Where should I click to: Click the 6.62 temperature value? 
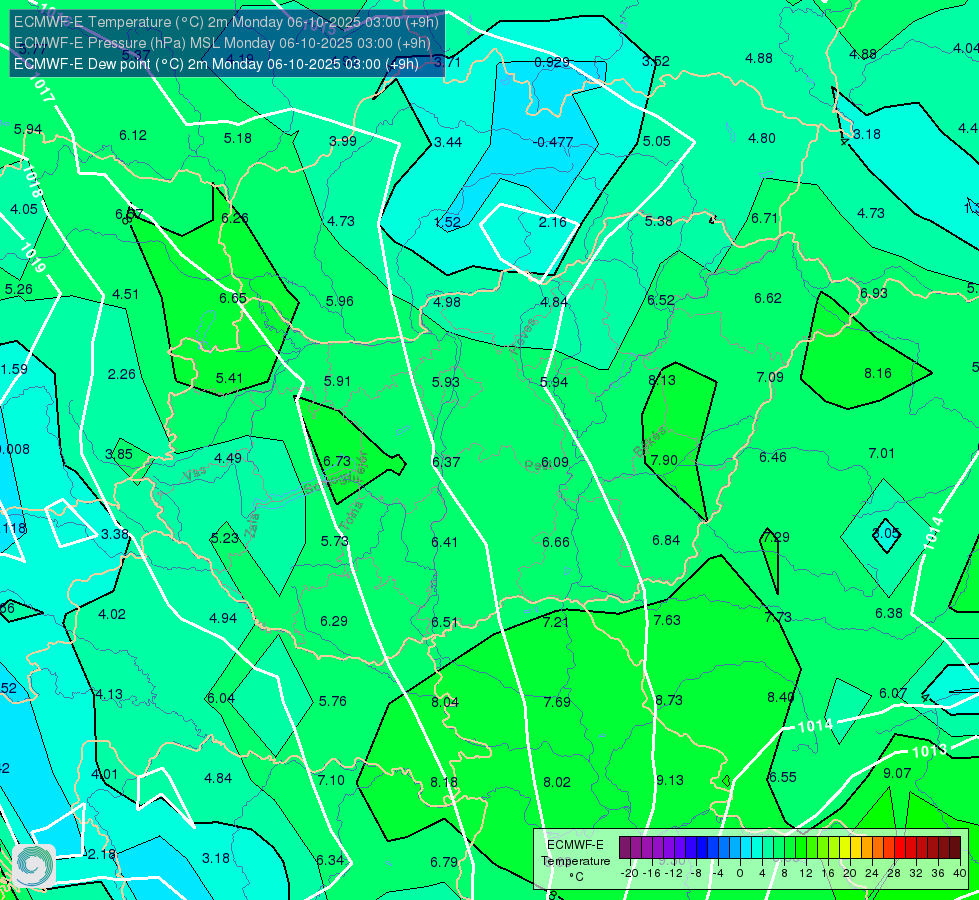(768, 298)
